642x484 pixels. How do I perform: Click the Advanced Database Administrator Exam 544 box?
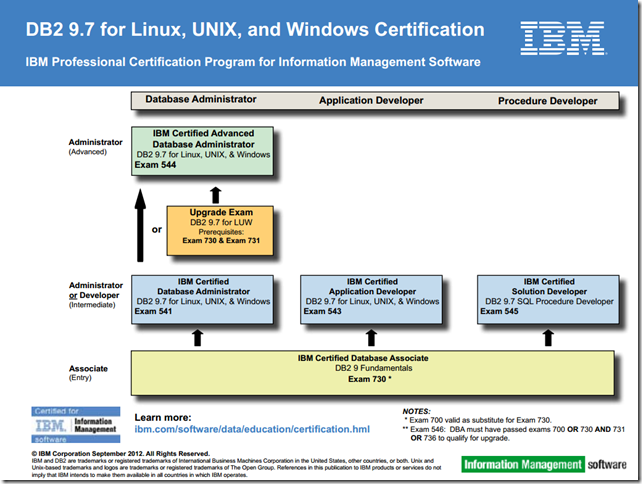click(x=202, y=151)
